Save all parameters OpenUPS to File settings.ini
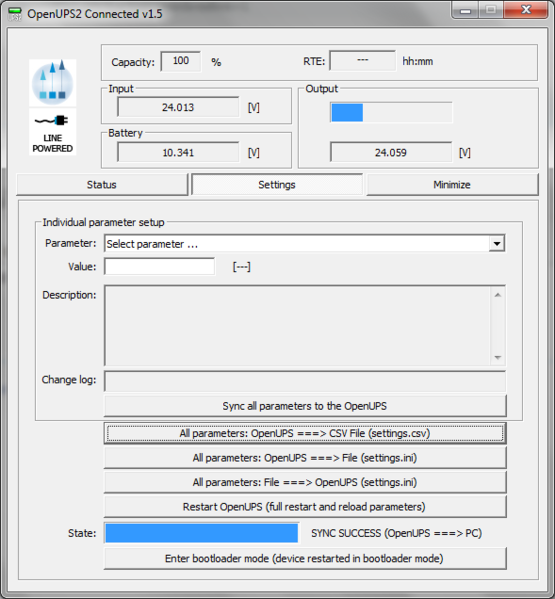Viewport: 555px width, 599px height. pos(305,458)
